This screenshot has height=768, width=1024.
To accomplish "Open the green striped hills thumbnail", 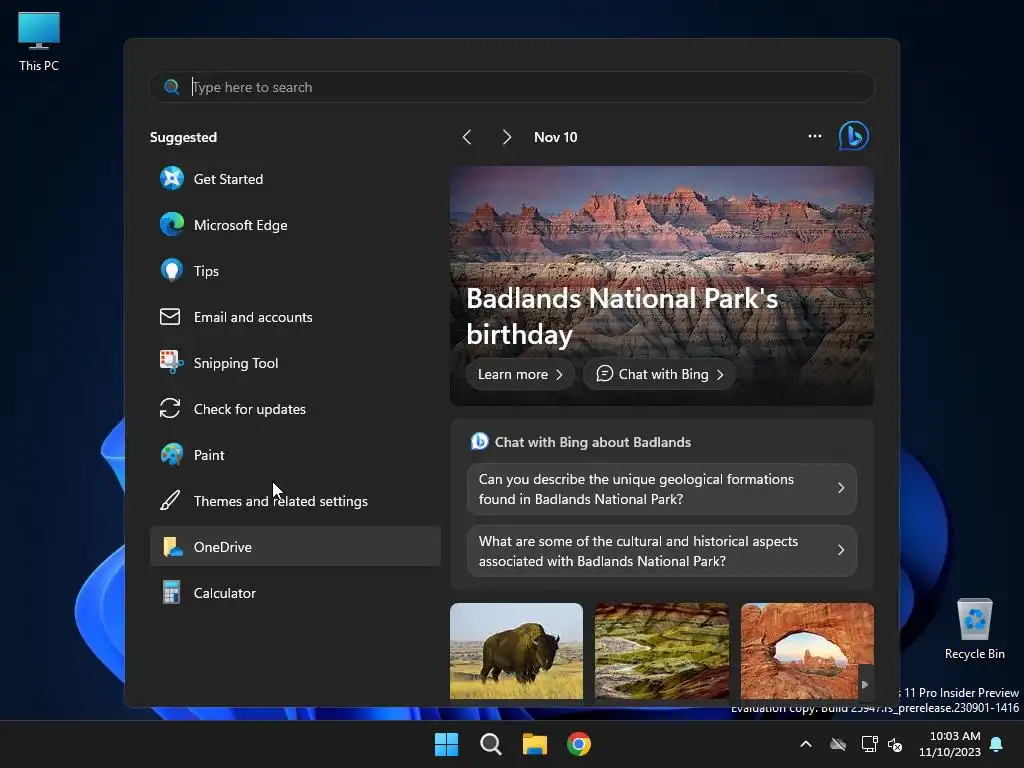I will pyautogui.click(x=662, y=650).
